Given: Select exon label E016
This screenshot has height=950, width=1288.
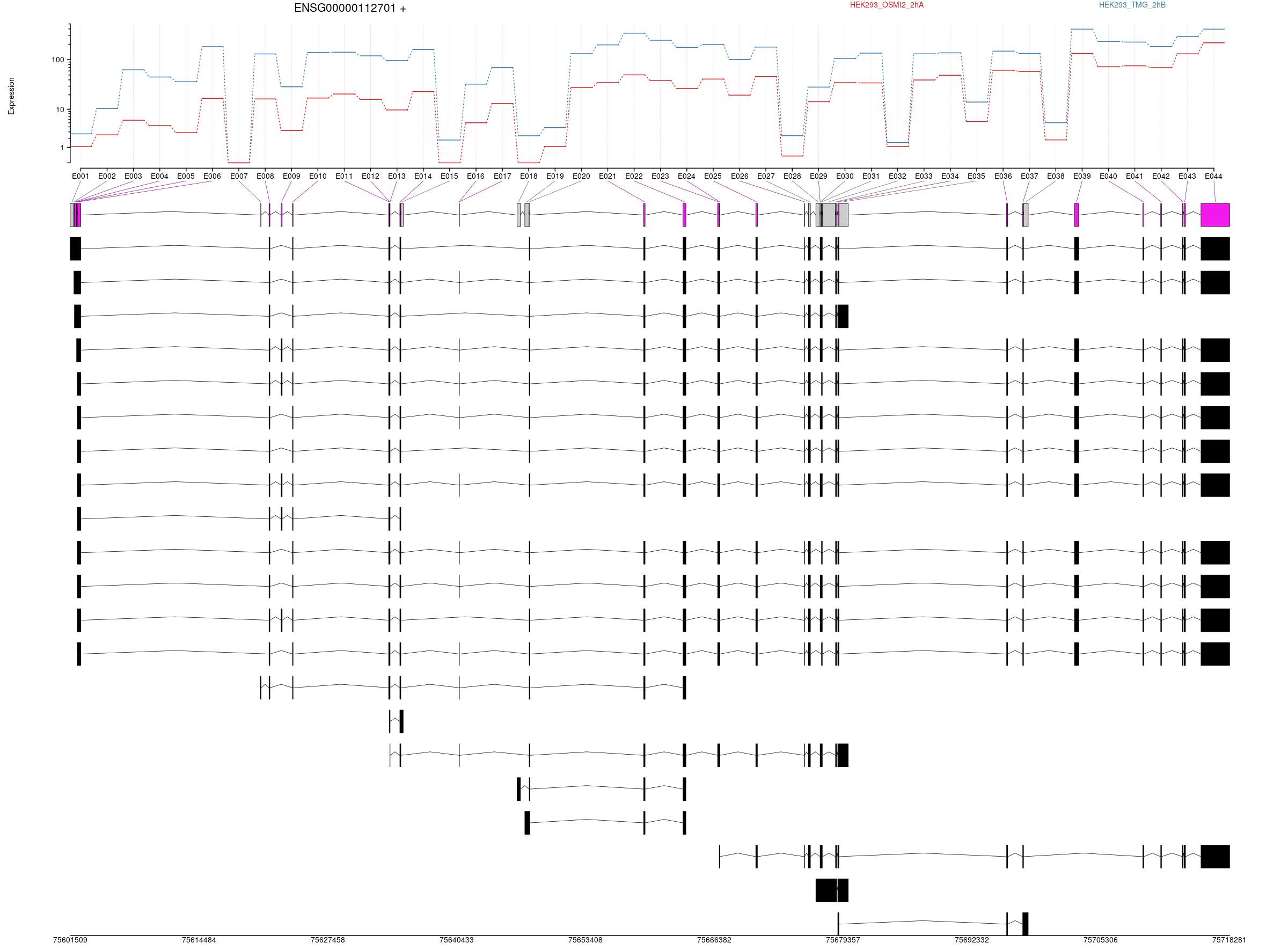Looking at the screenshot, I should pyautogui.click(x=475, y=177).
